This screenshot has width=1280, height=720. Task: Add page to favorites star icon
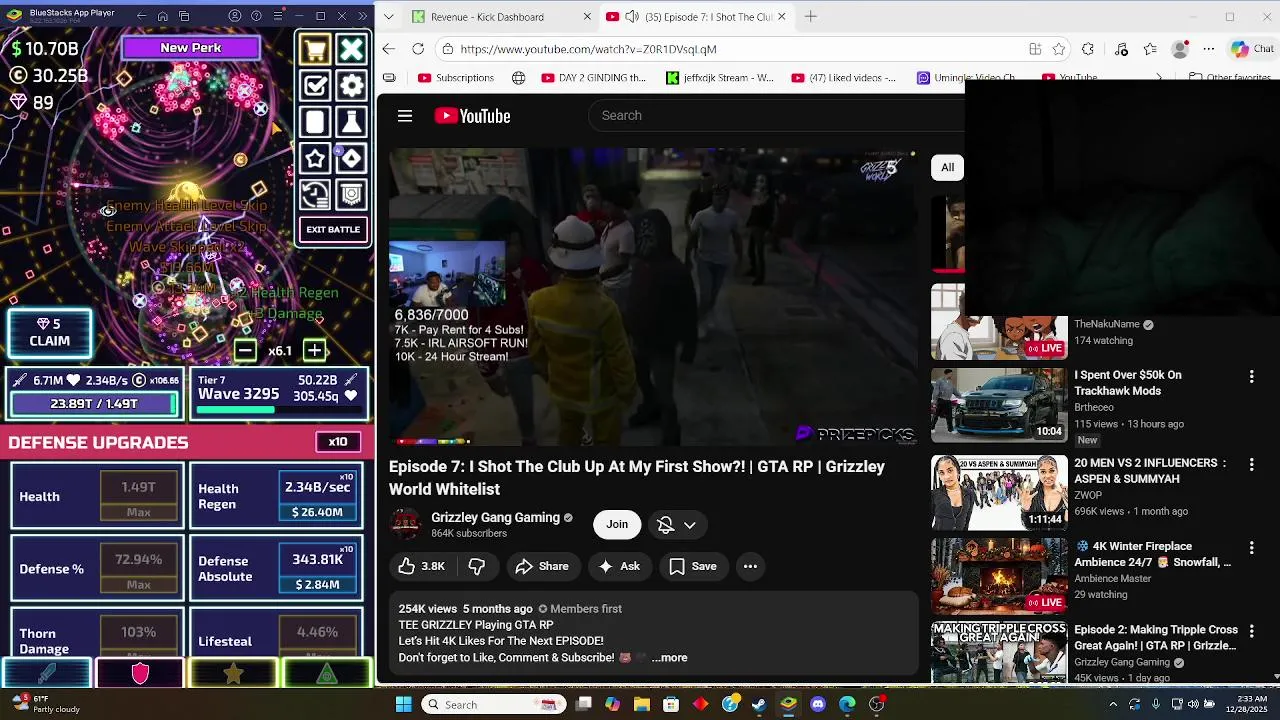(1059, 49)
